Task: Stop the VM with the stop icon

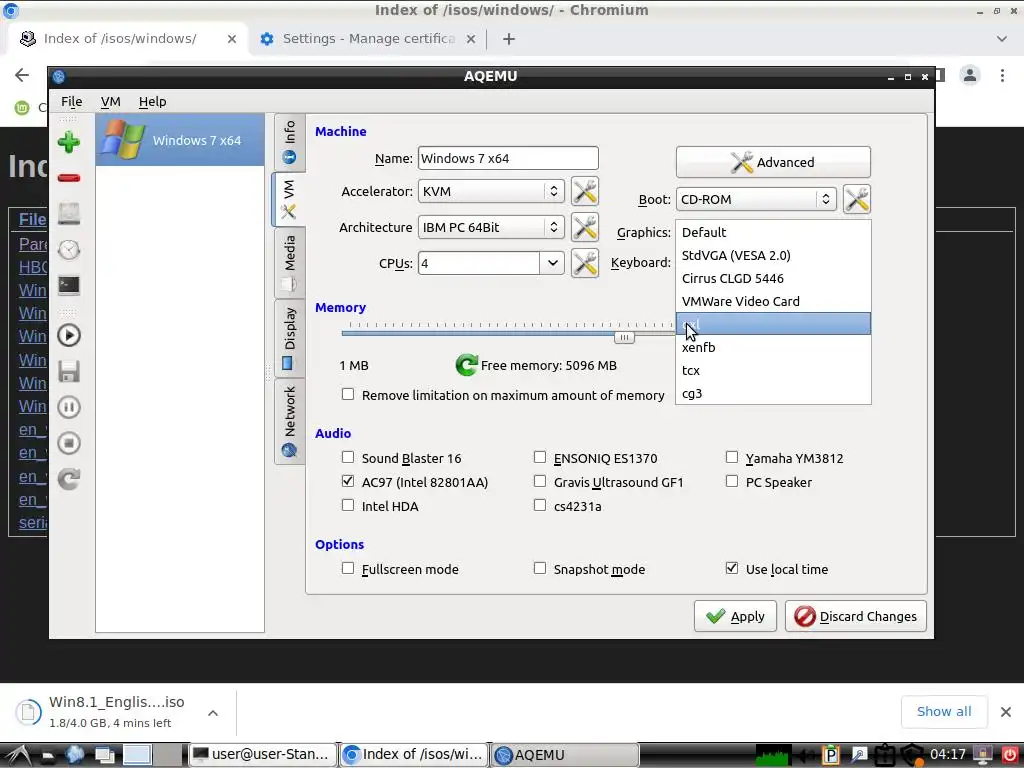Action: [x=69, y=443]
